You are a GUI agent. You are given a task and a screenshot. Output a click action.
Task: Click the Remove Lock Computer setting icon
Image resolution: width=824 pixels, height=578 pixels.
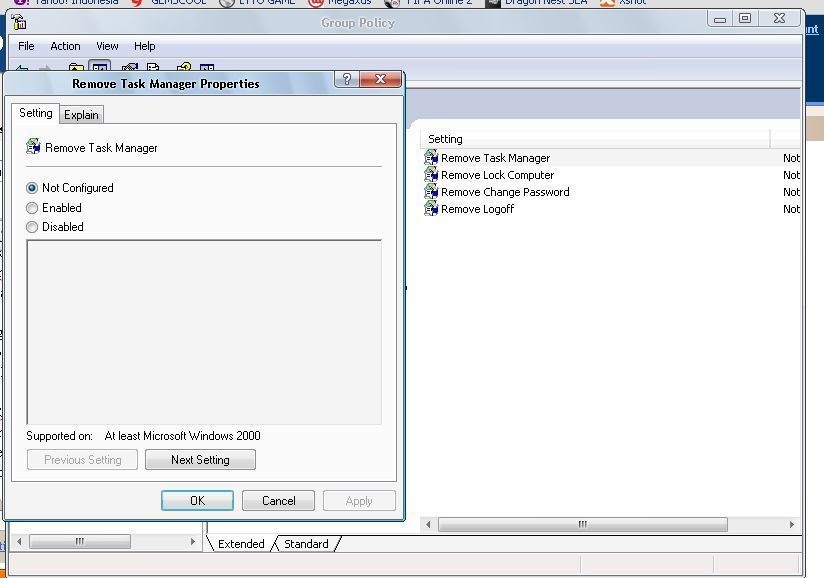click(431, 175)
